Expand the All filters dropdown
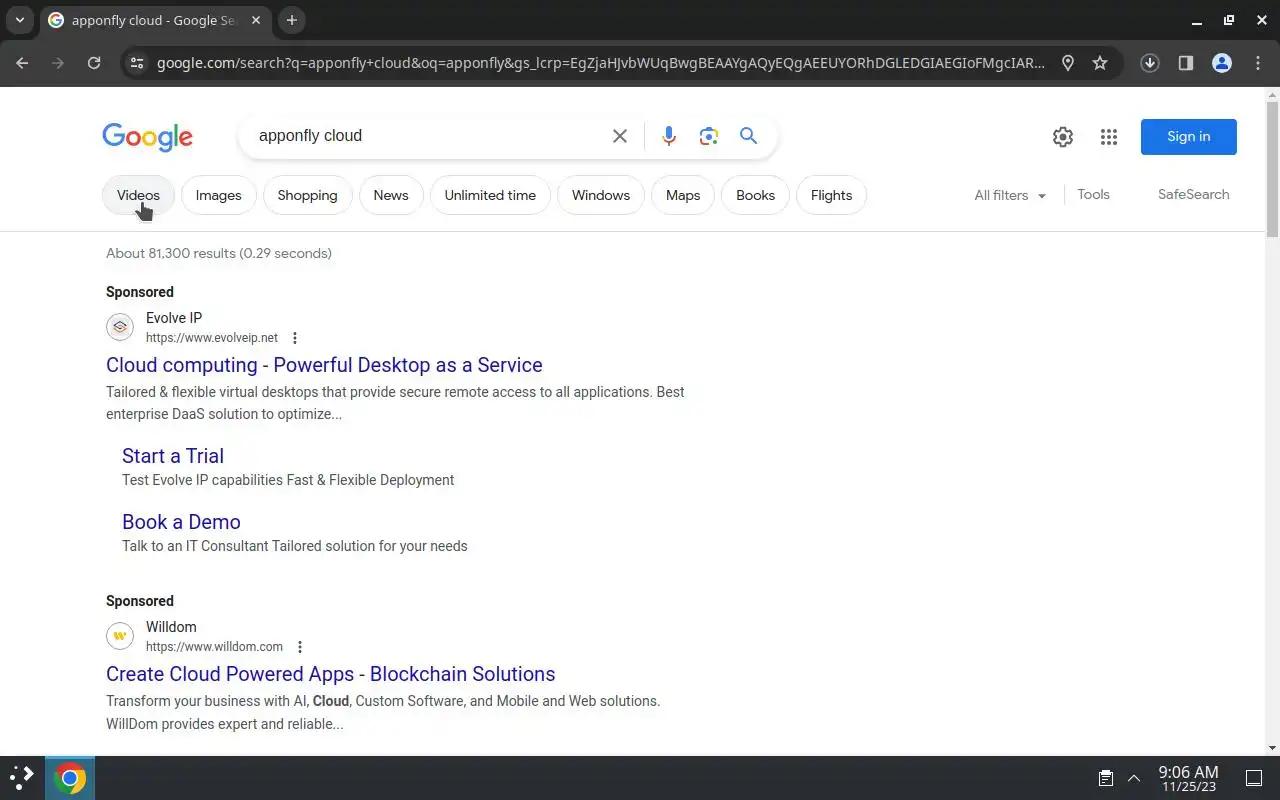 1010,195
